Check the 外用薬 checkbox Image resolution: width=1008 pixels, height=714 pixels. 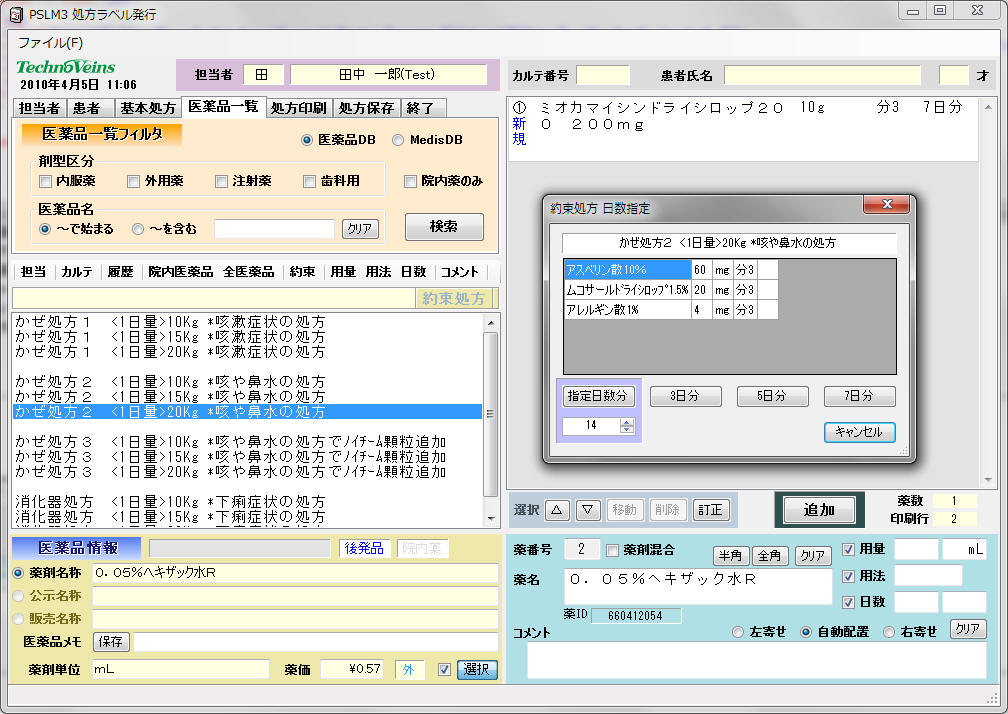[x=134, y=182]
